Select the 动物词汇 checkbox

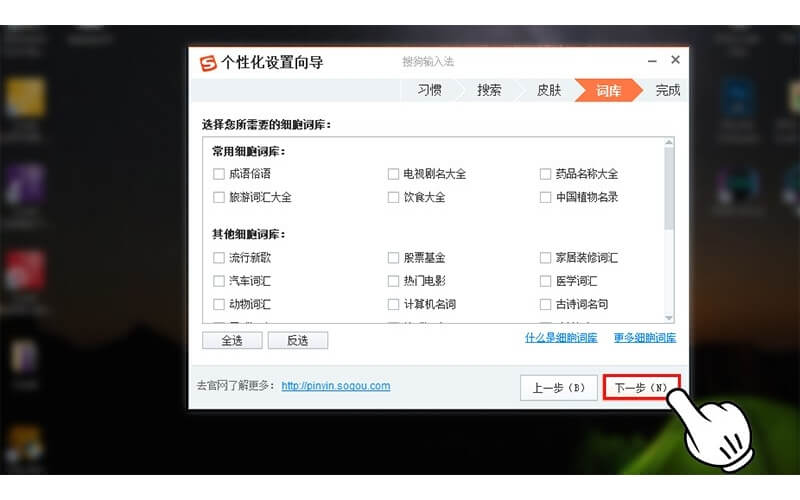coord(219,304)
